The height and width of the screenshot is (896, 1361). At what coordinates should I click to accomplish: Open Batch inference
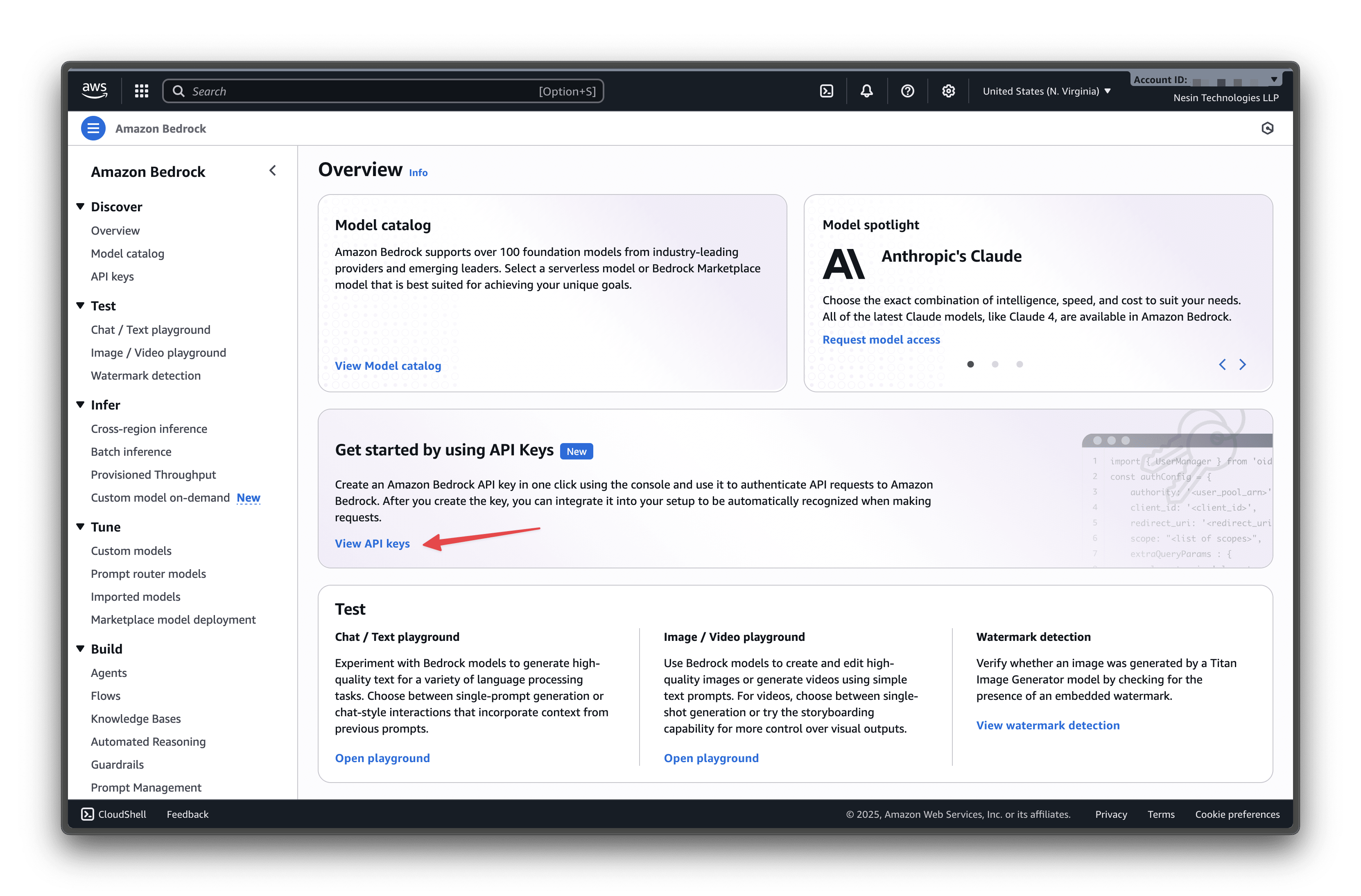pyautogui.click(x=131, y=451)
